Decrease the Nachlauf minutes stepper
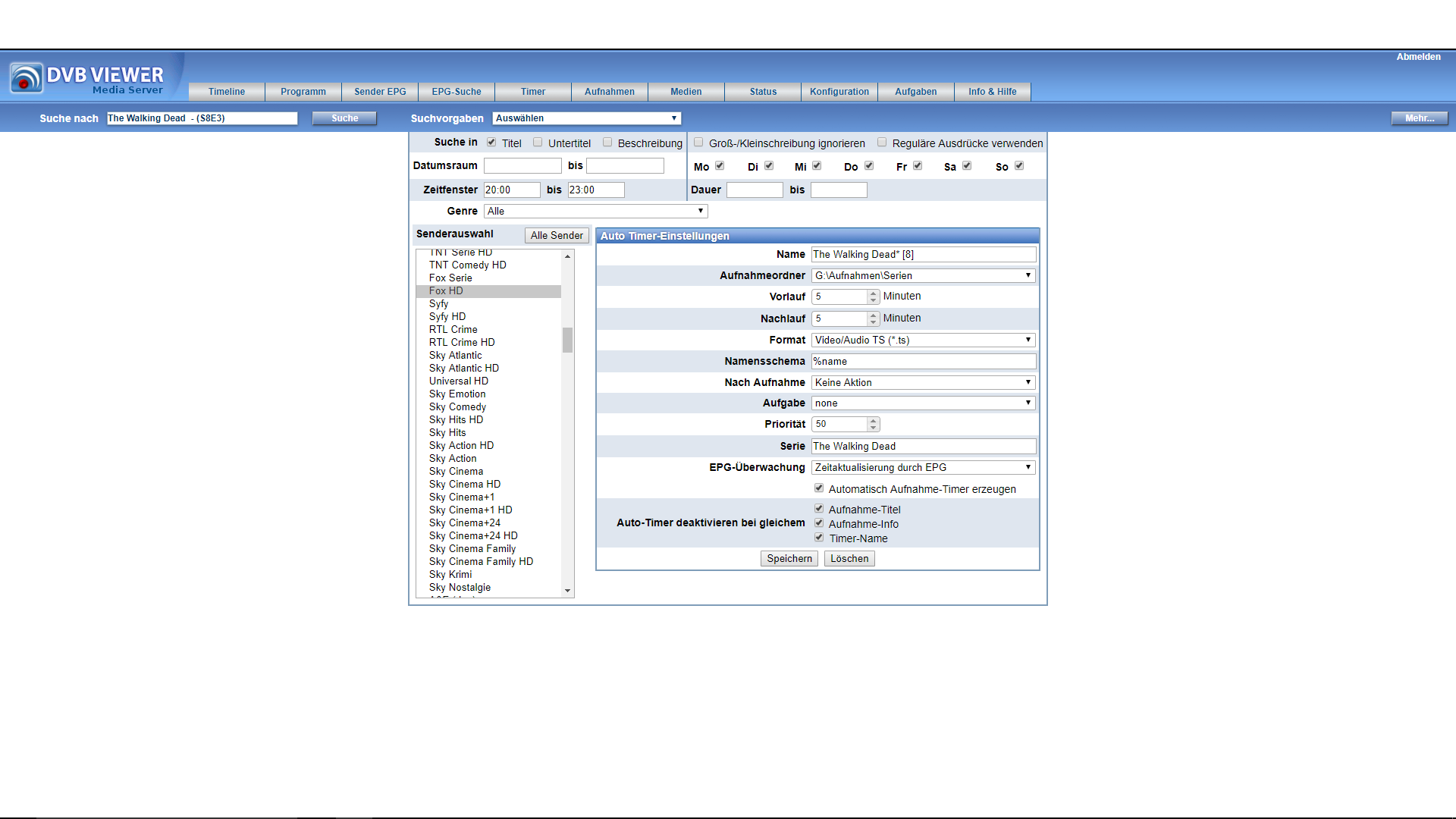Viewport: 1456px width, 819px height. [x=874, y=322]
